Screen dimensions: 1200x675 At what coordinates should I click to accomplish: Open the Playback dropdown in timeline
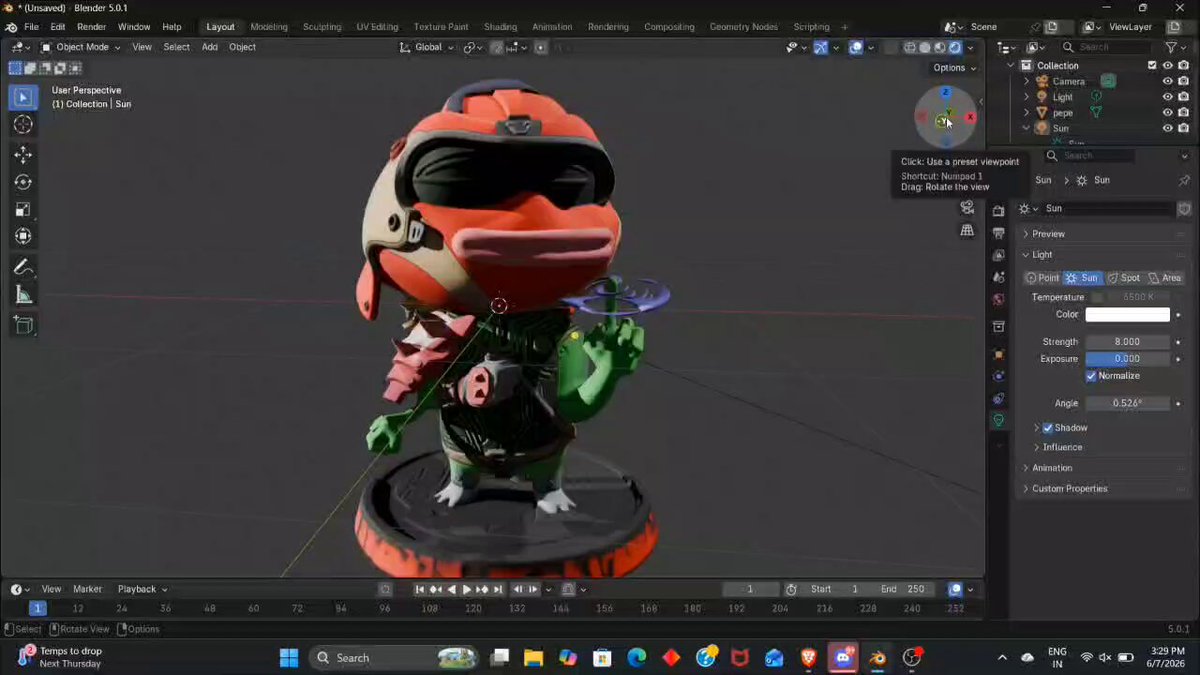tap(142, 589)
